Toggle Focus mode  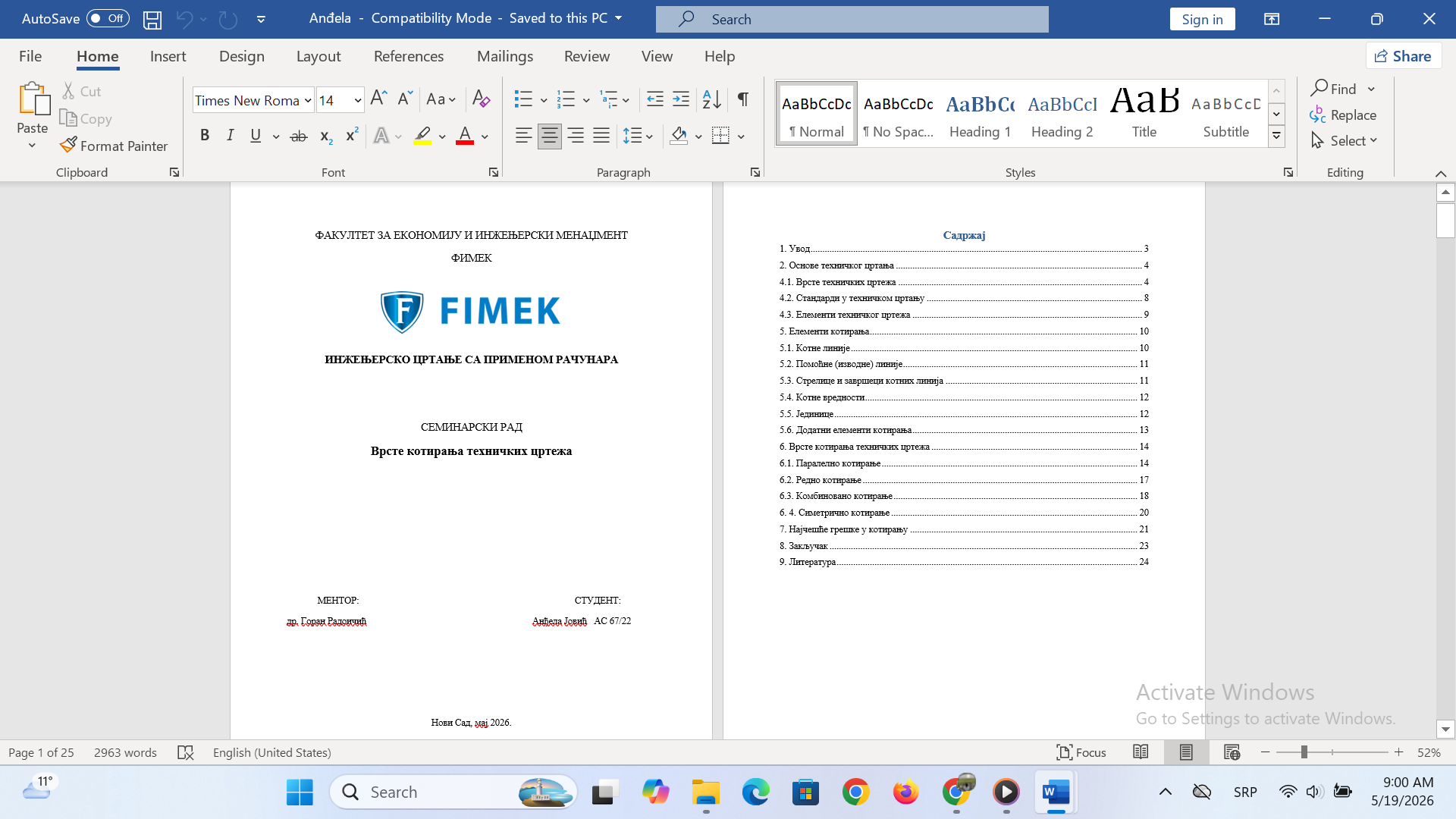pyautogui.click(x=1081, y=752)
